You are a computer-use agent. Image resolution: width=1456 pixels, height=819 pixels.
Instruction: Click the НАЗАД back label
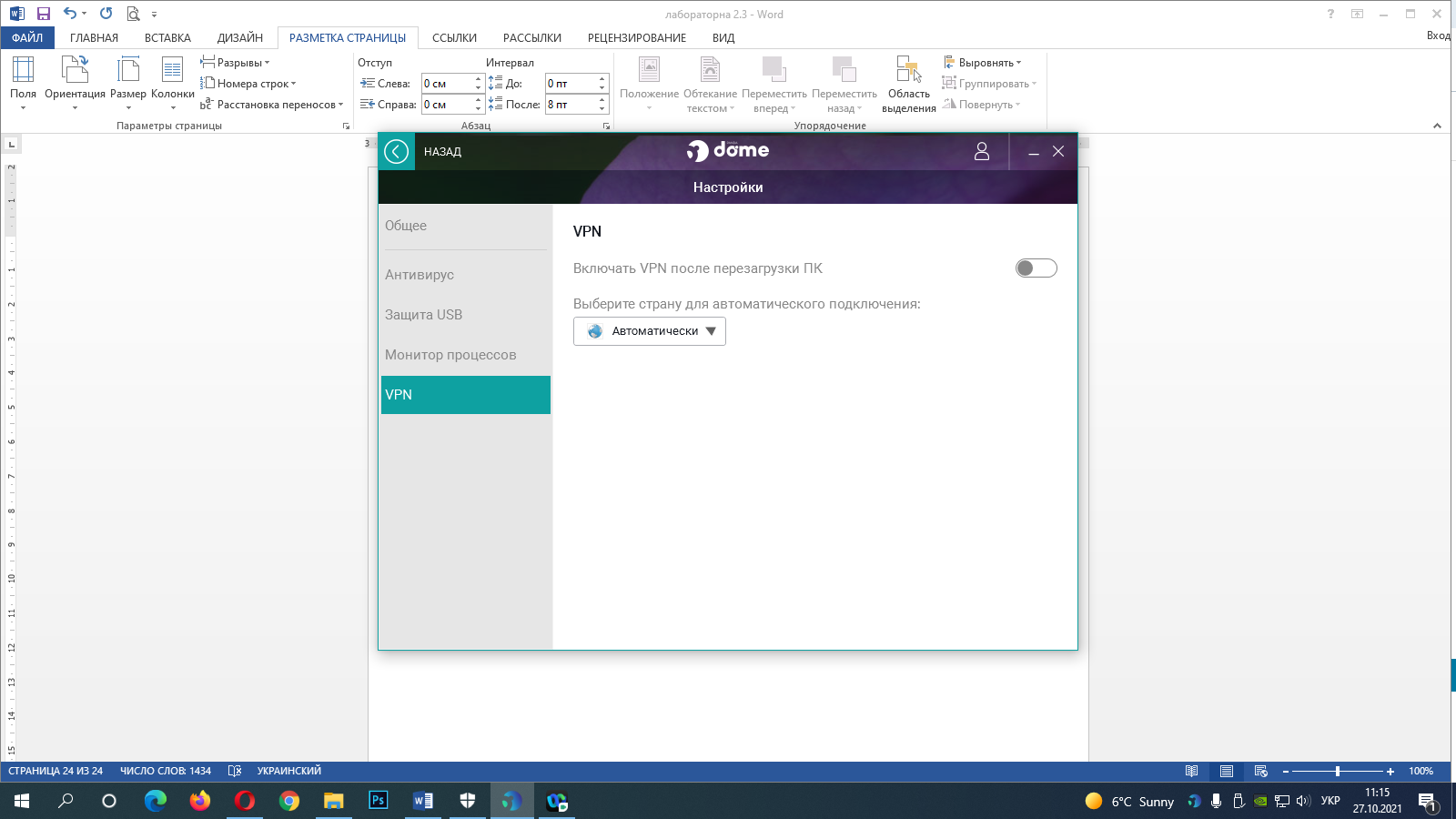click(442, 152)
